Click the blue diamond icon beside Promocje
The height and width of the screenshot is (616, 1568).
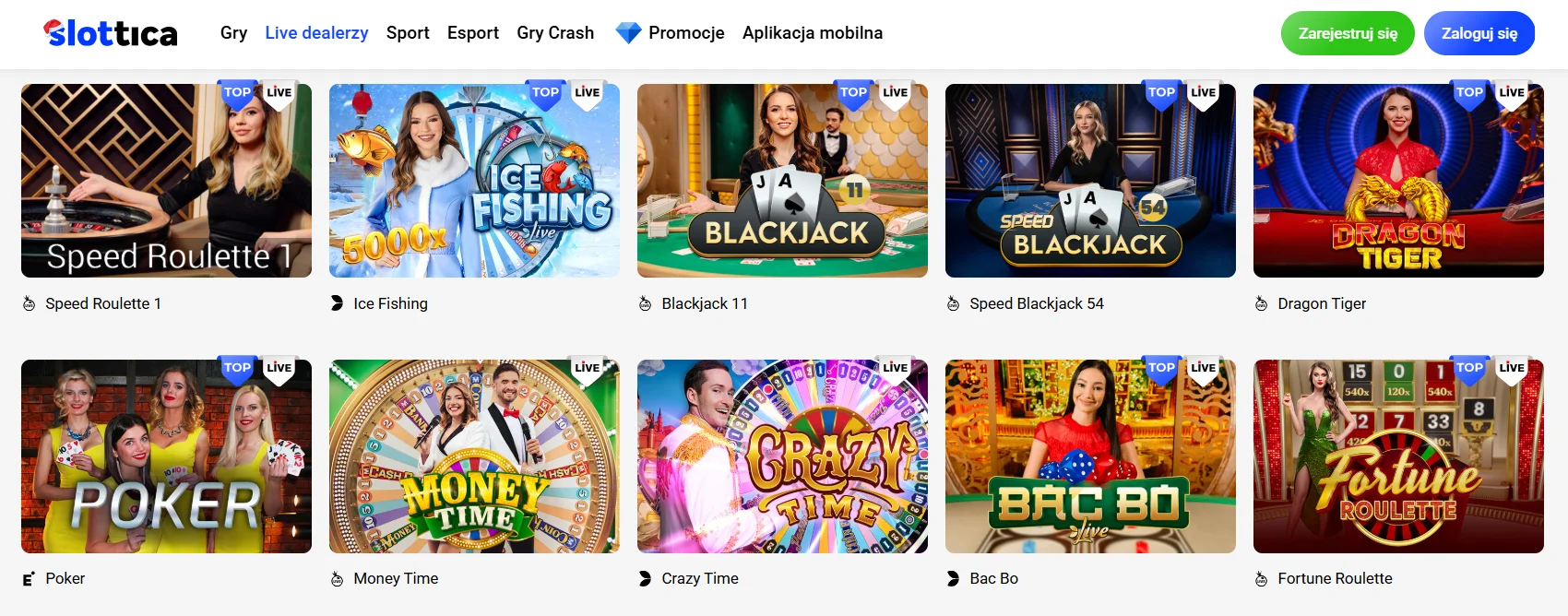tap(628, 33)
